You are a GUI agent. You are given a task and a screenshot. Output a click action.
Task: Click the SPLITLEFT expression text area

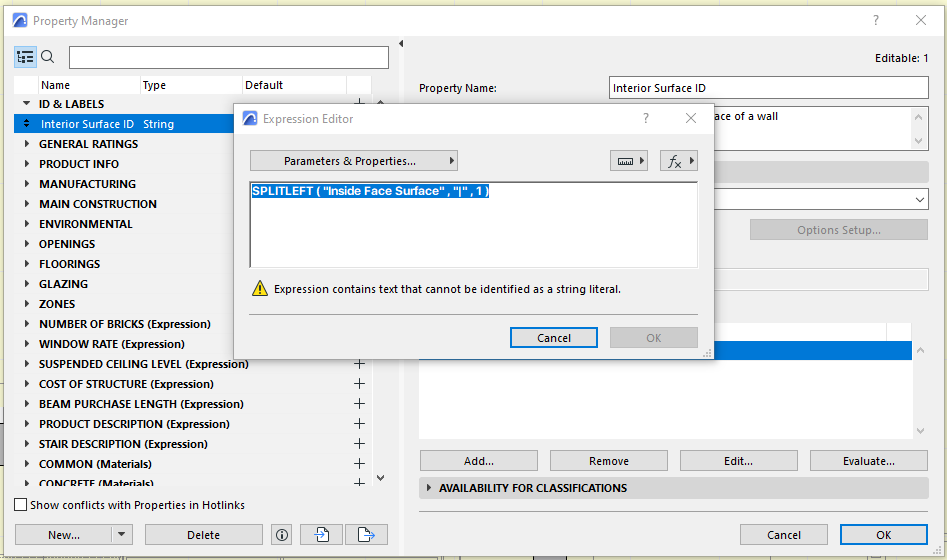474,225
